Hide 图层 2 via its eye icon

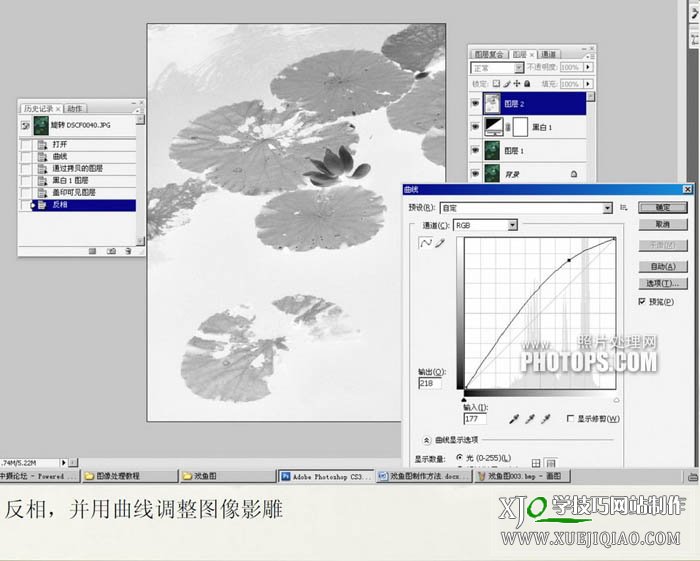click(475, 104)
